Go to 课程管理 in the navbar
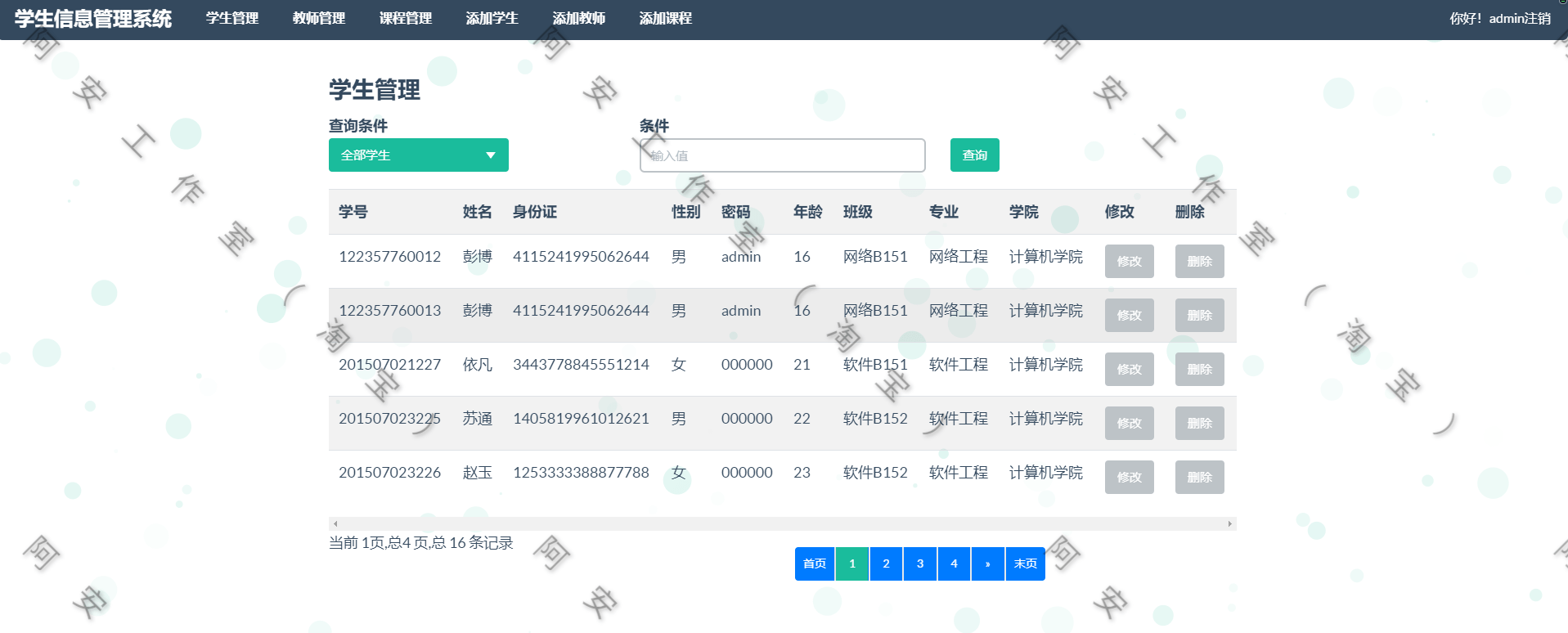The image size is (1568, 633). click(x=406, y=18)
